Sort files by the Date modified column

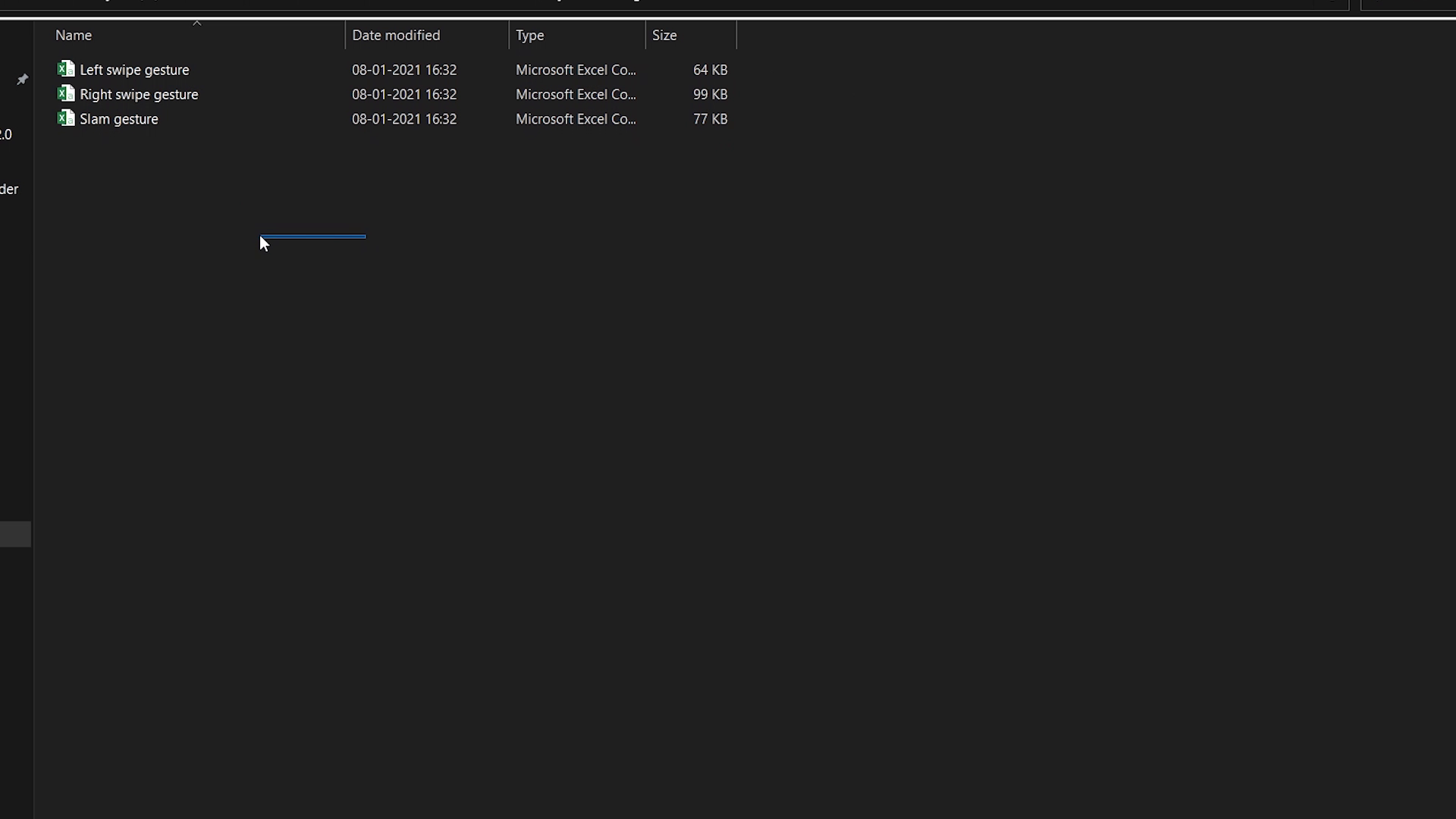pos(396,36)
